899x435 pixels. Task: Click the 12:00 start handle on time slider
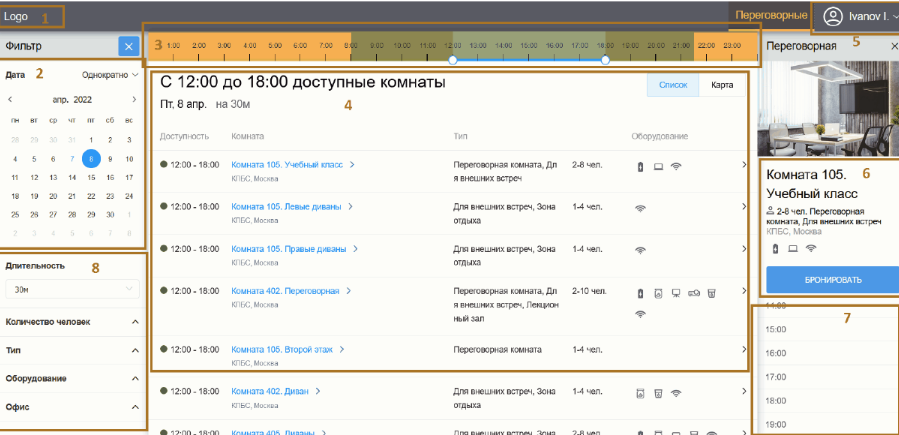pyautogui.click(x=452, y=60)
